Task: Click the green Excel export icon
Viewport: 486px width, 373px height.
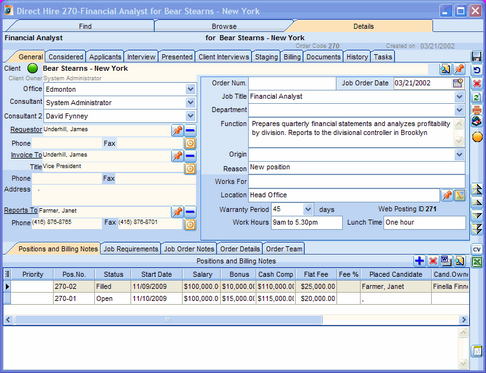Action: click(x=477, y=262)
